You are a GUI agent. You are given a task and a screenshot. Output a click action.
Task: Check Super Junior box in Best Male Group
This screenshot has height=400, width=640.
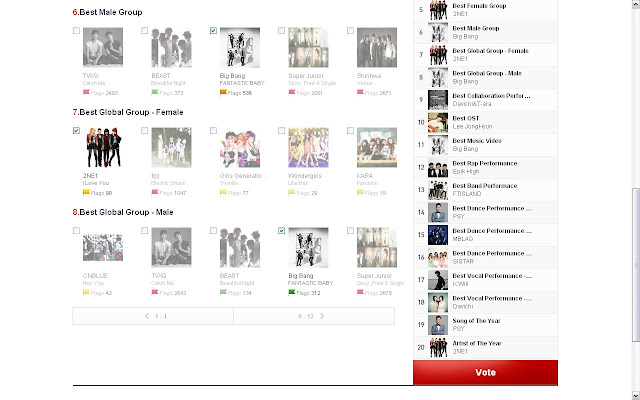tap(282, 31)
